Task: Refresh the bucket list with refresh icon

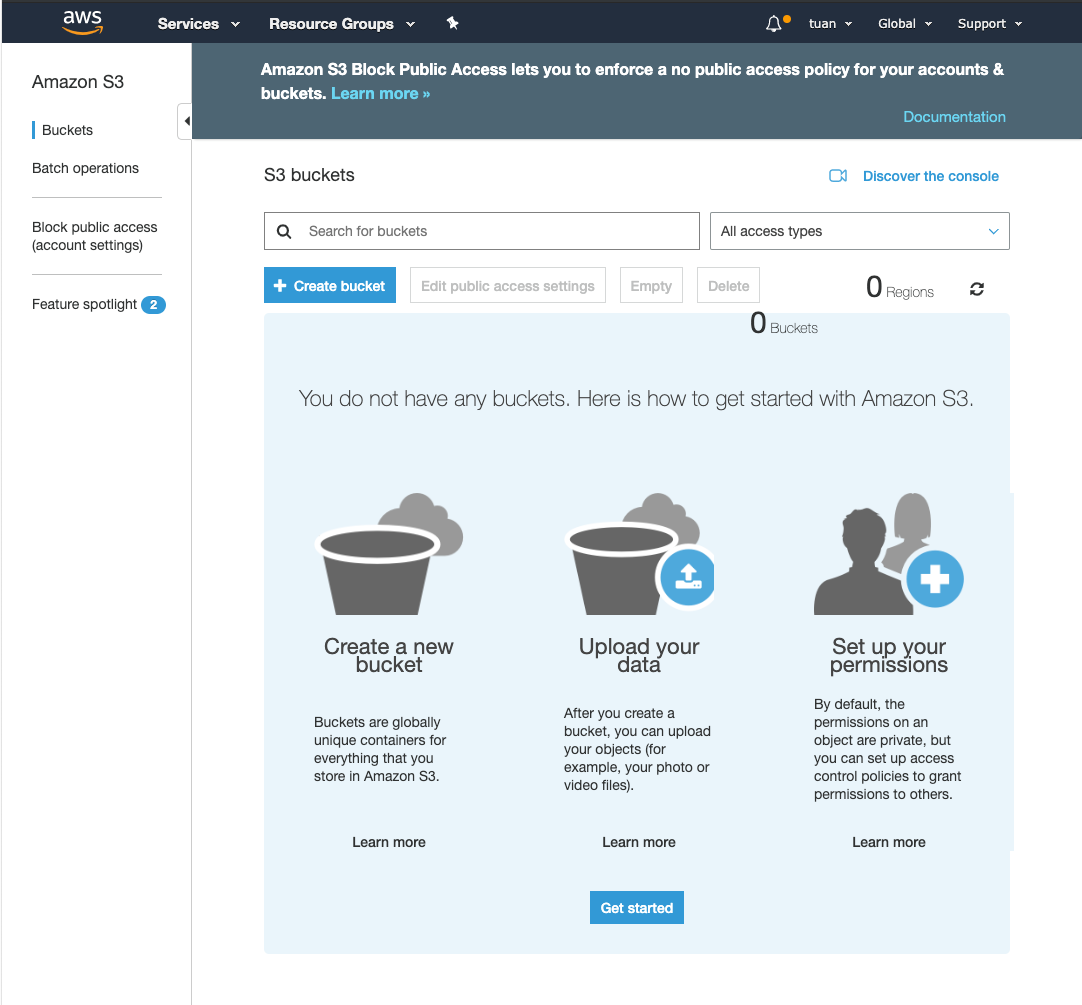Action: [976, 289]
